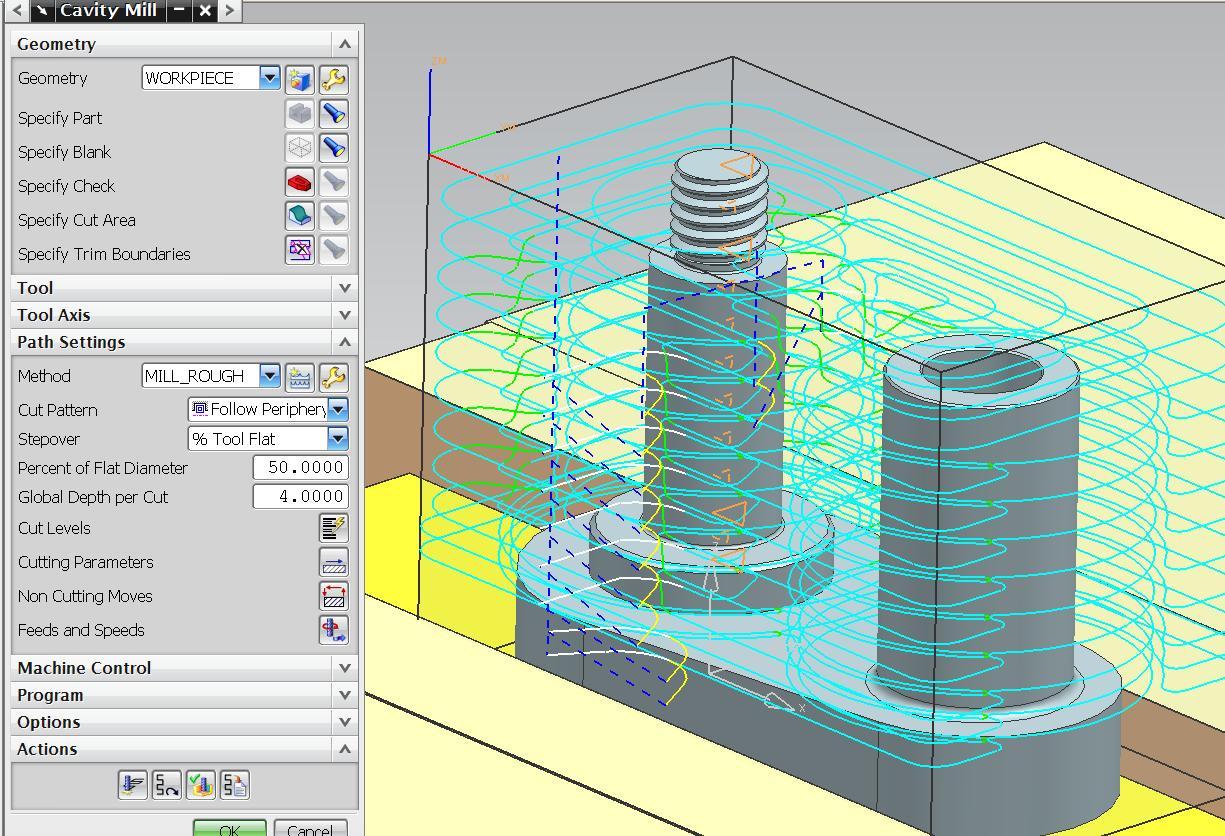The width and height of the screenshot is (1225, 836).
Task: Click Specify Cut Area display flashlight icon
Action: click(334, 216)
